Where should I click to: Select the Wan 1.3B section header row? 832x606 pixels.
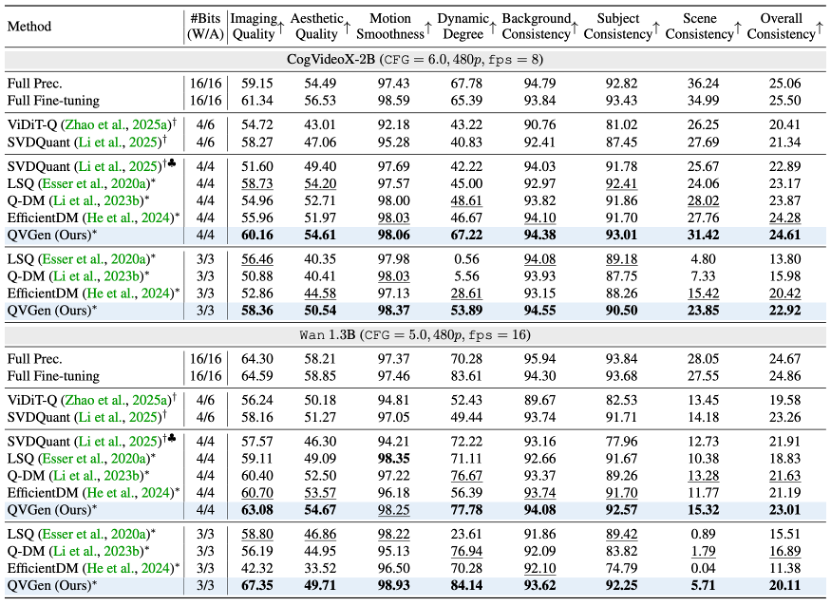click(x=416, y=334)
